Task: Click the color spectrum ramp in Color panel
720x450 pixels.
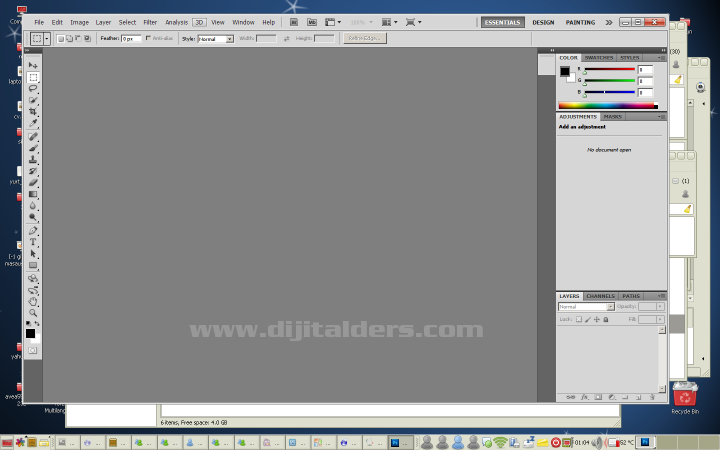Action: click(x=608, y=106)
